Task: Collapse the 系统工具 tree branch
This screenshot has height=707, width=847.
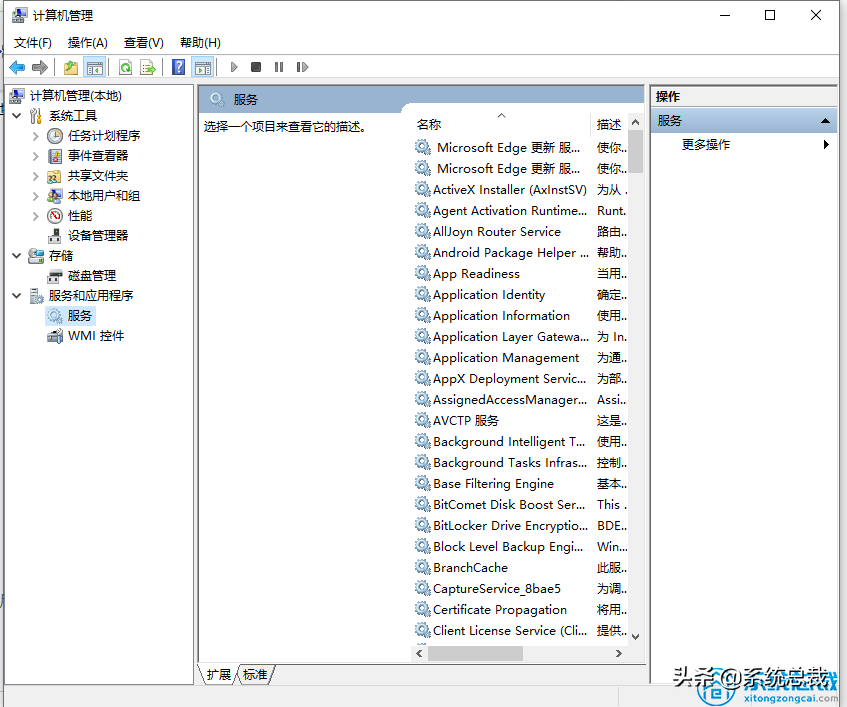Action: click(x=16, y=115)
